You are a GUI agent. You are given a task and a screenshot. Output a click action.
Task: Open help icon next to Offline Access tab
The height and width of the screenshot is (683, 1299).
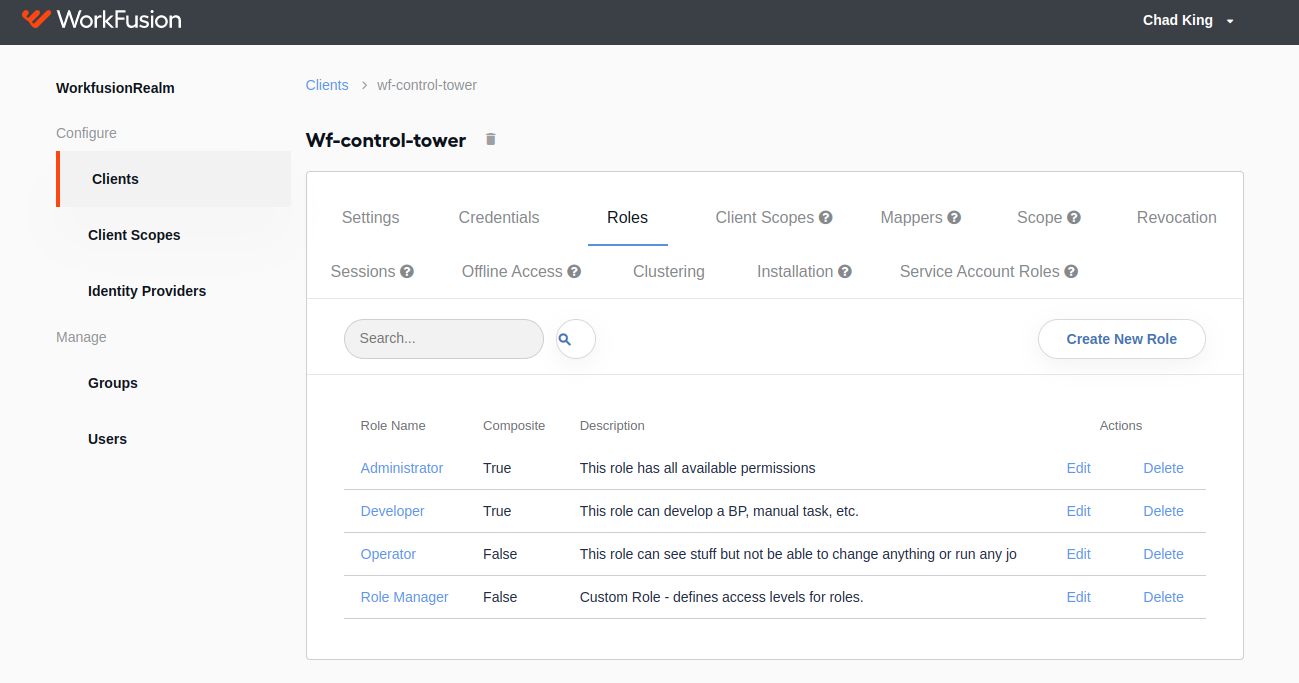click(x=574, y=271)
